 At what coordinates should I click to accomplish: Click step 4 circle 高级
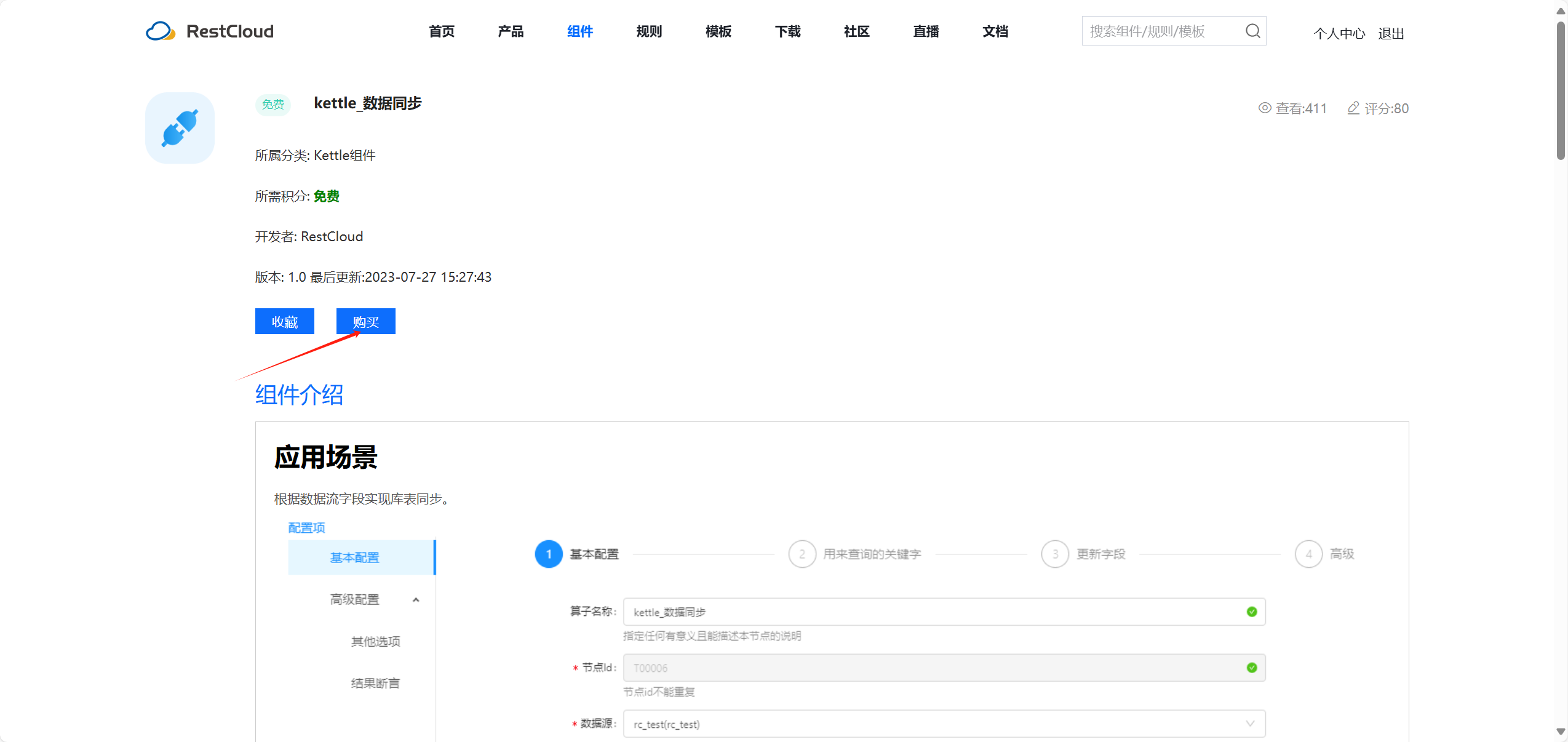[1308, 554]
